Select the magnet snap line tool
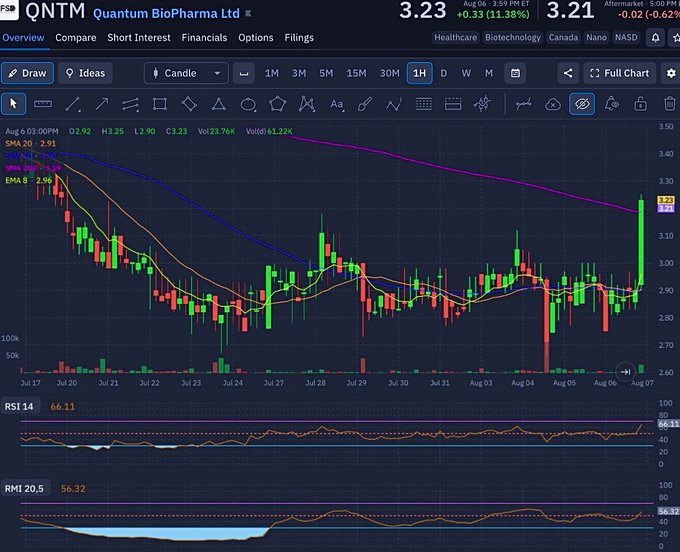This screenshot has height=552, width=680. (x=523, y=104)
